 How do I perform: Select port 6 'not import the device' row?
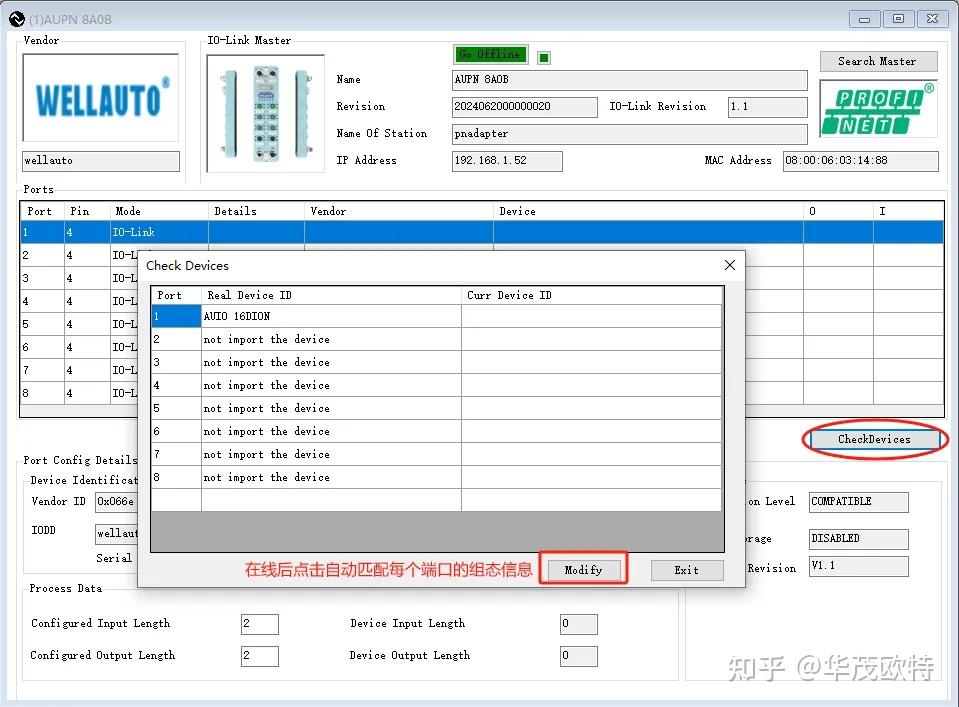[437, 431]
